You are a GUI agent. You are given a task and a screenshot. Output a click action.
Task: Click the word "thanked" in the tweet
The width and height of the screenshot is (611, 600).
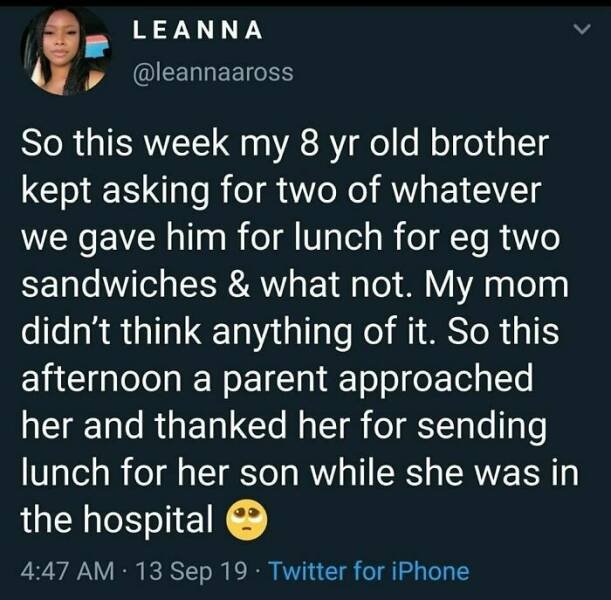click(221, 425)
